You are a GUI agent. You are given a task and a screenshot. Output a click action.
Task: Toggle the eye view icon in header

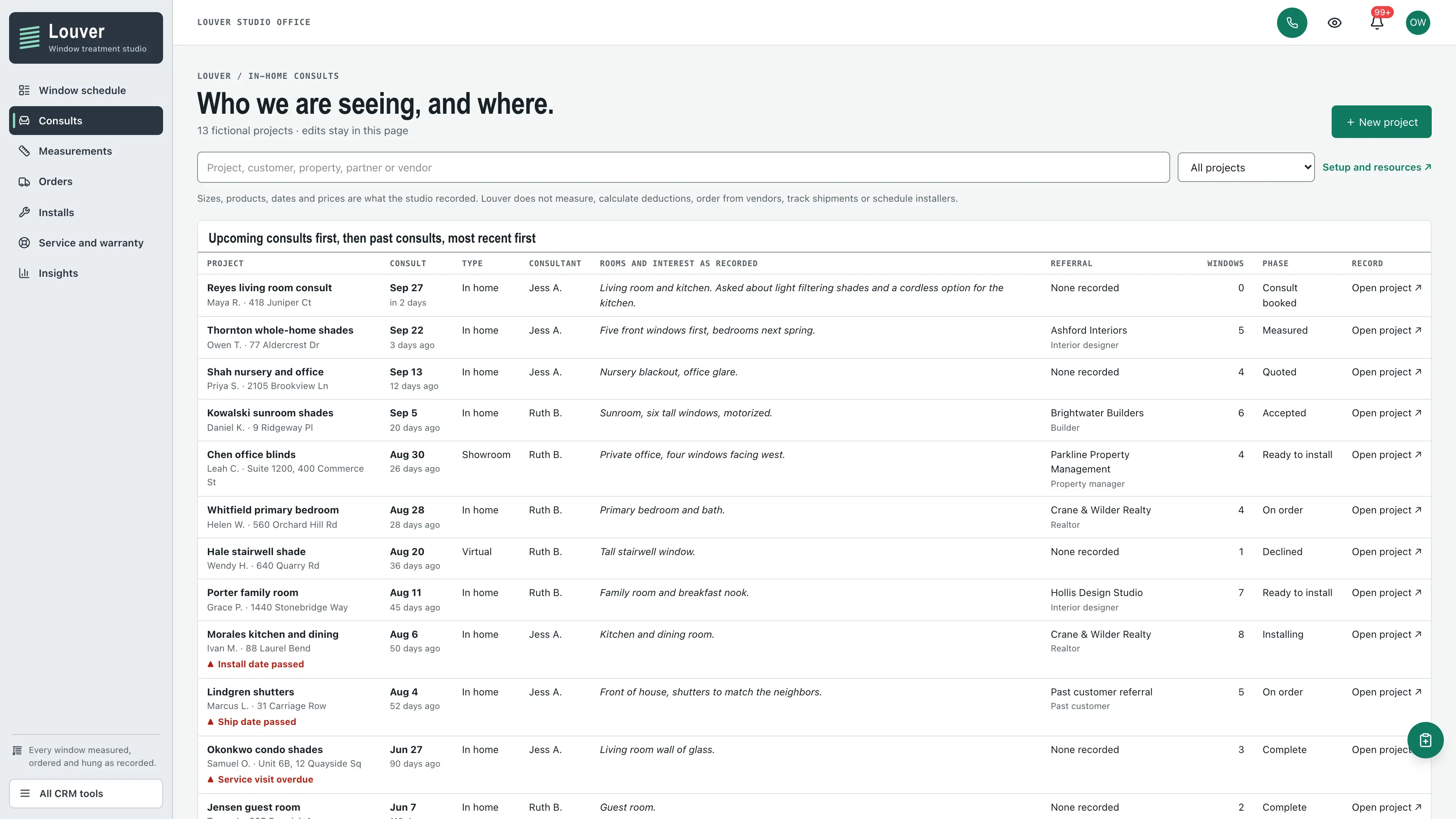[1335, 23]
